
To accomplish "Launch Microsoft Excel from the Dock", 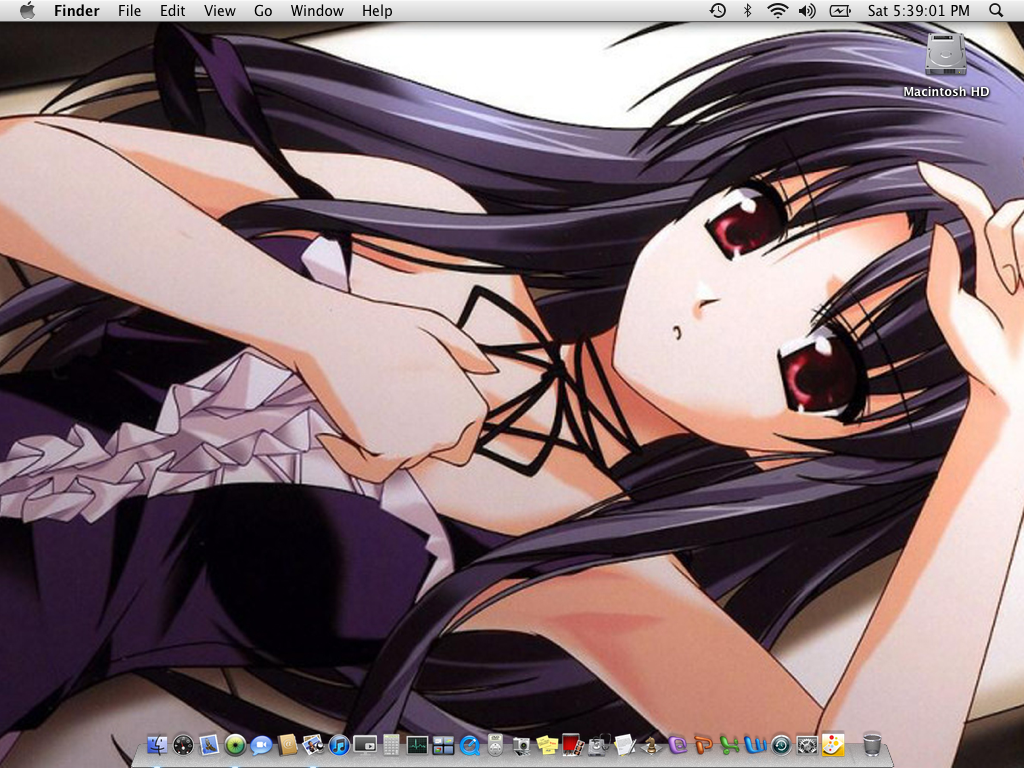I will pos(729,744).
